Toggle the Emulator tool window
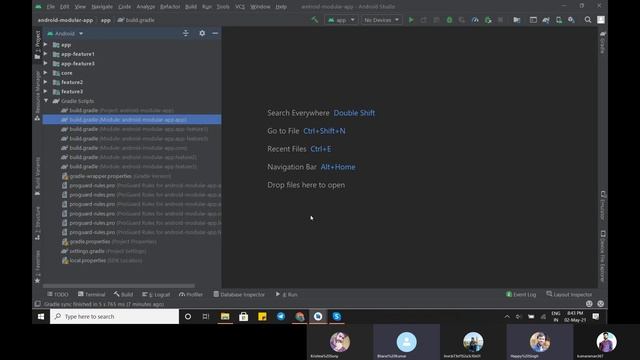Image resolution: width=640 pixels, height=360 pixels. point(602,206)
